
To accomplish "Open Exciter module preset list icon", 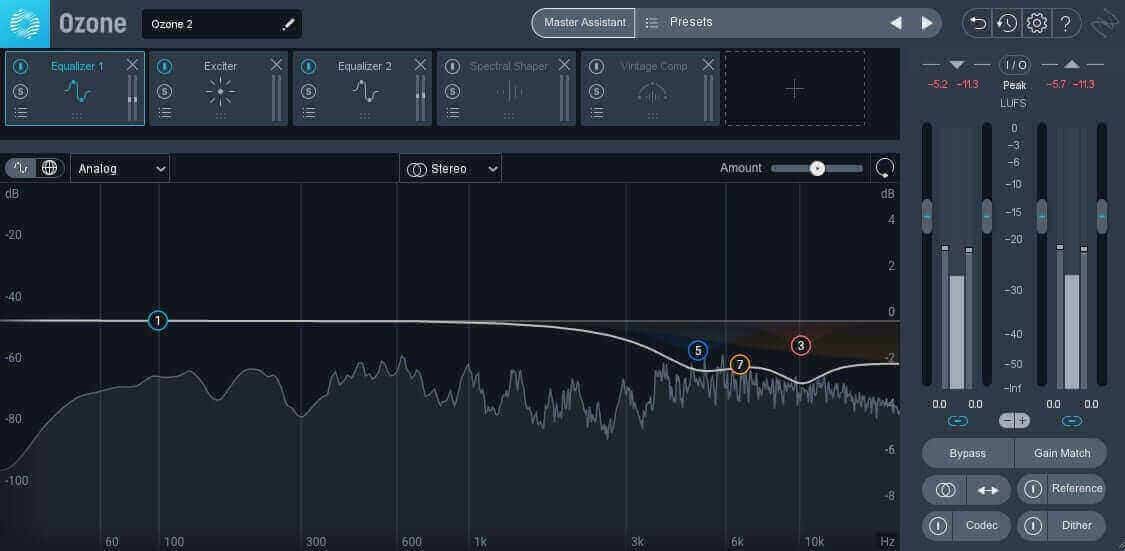I will pos(165,113).
